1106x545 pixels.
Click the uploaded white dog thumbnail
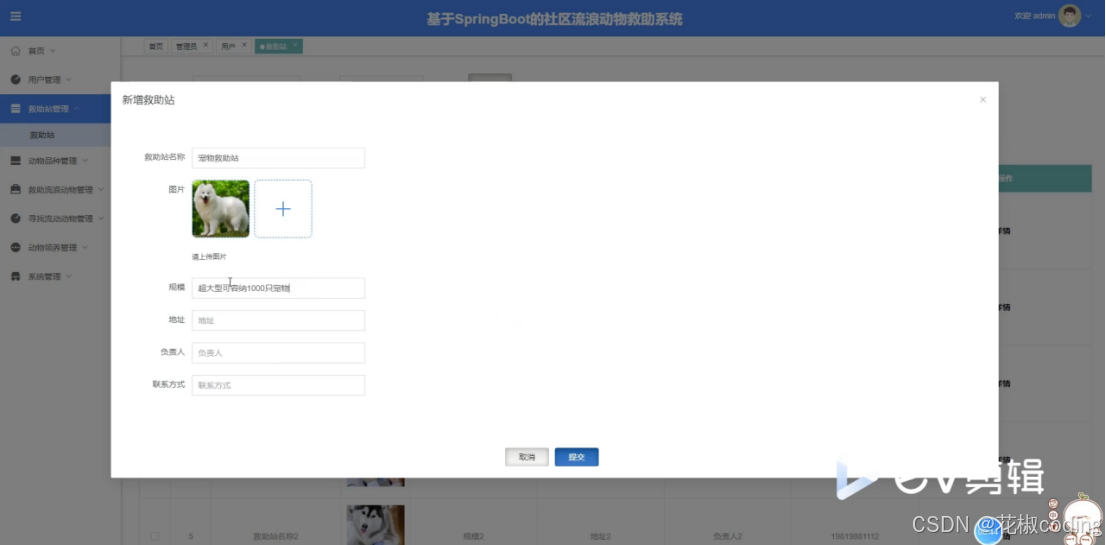221,209
